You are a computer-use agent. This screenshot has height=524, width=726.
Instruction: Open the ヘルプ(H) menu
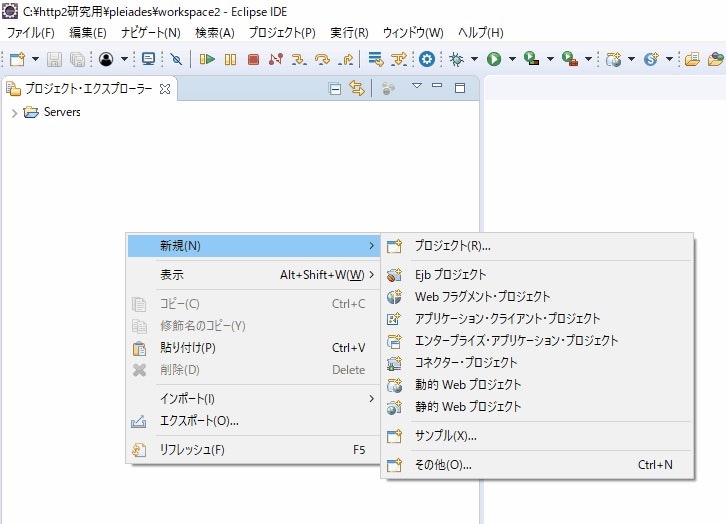pos(481,32)
